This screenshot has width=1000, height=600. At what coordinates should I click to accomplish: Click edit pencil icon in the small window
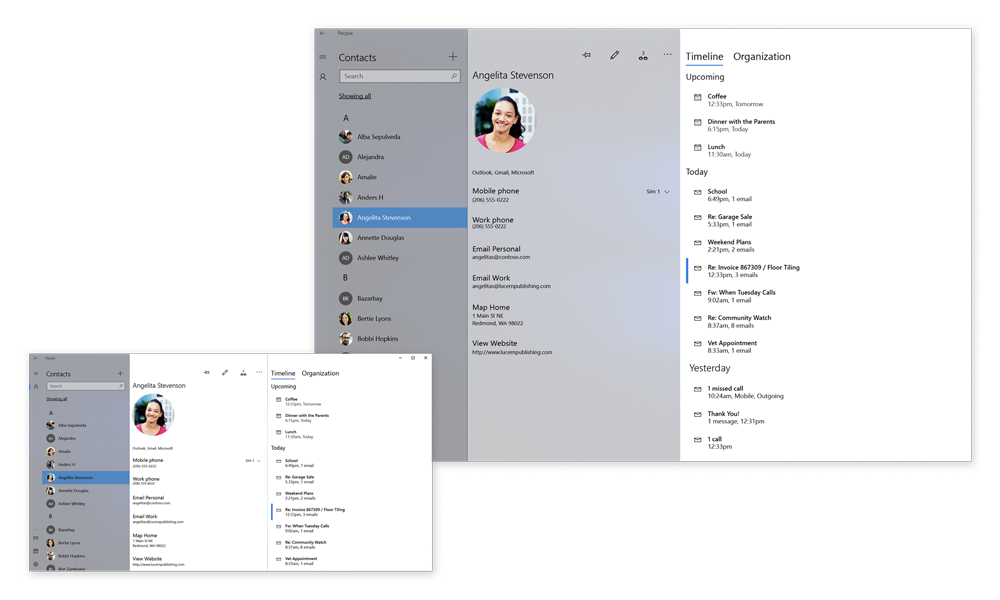[x=224, y=373]
